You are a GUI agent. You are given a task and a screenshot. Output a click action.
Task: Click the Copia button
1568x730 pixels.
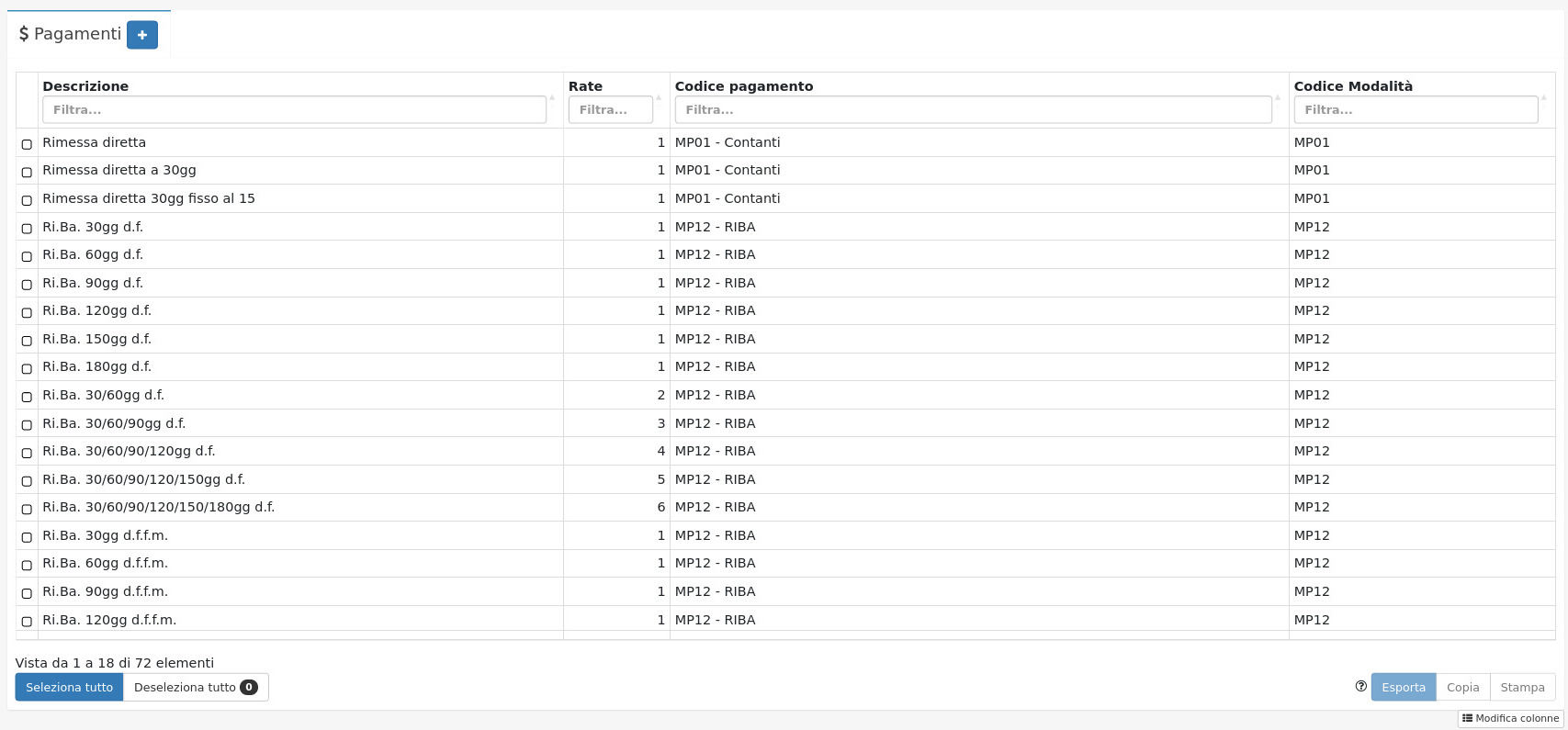coord(1462,687)
